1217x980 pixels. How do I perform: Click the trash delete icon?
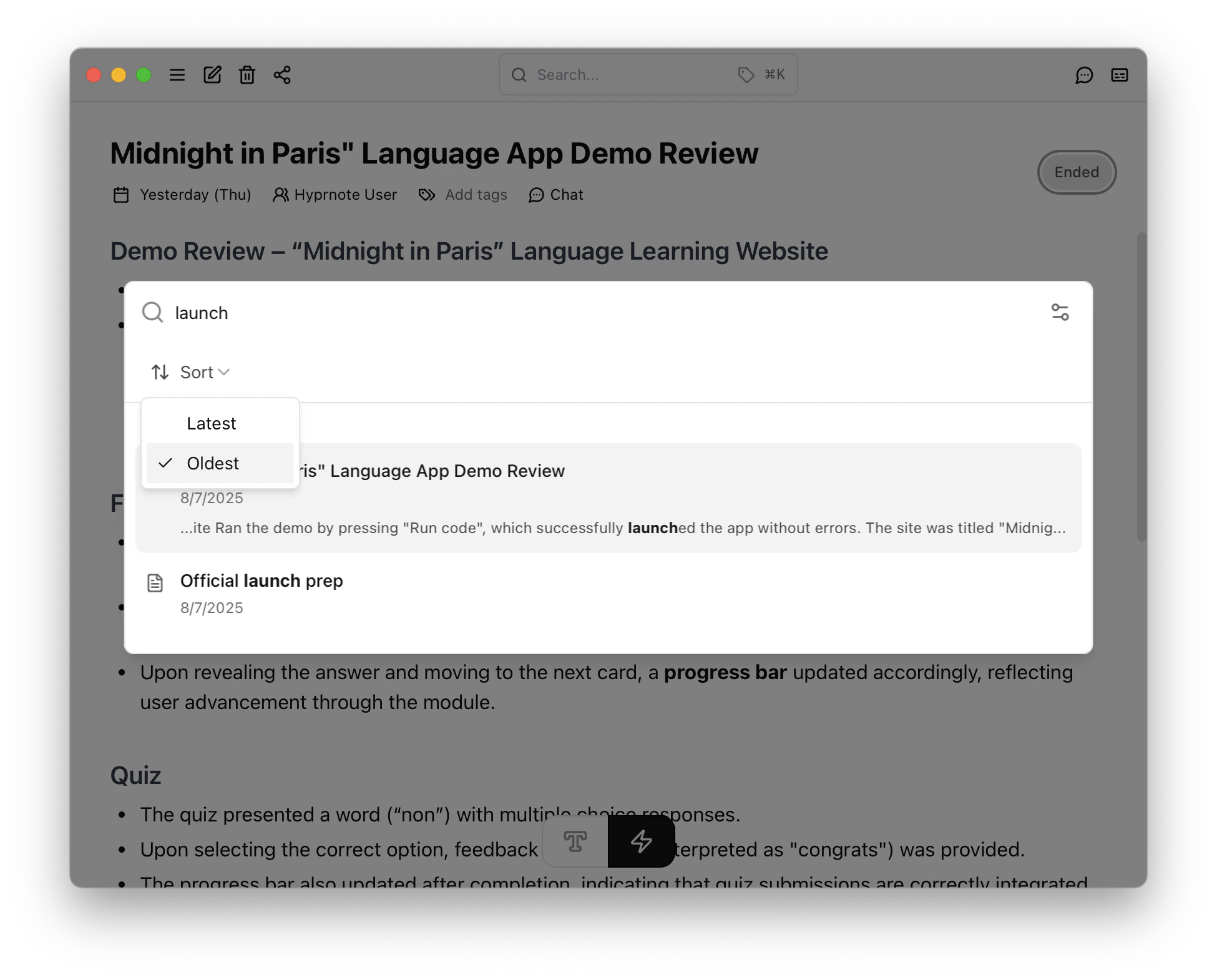click(247, 75)
